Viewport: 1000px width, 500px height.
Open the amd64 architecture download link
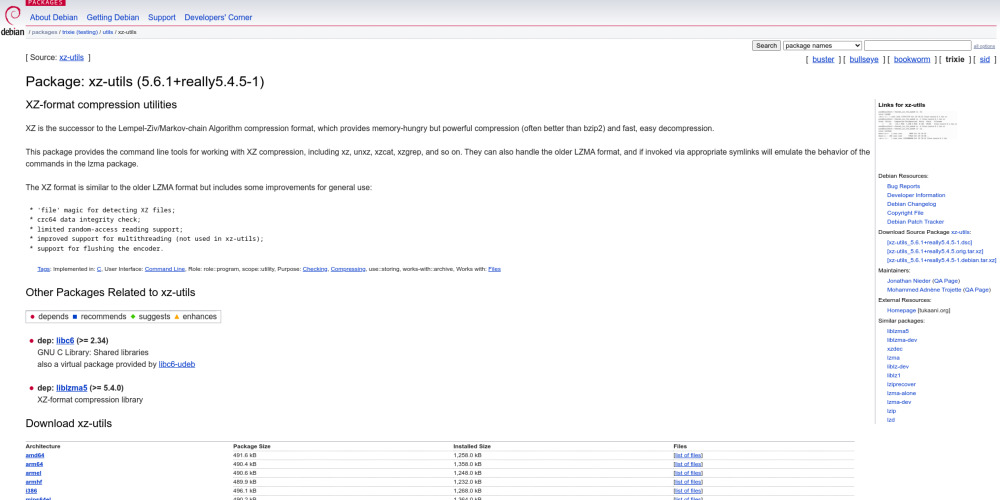coord(34,455)
